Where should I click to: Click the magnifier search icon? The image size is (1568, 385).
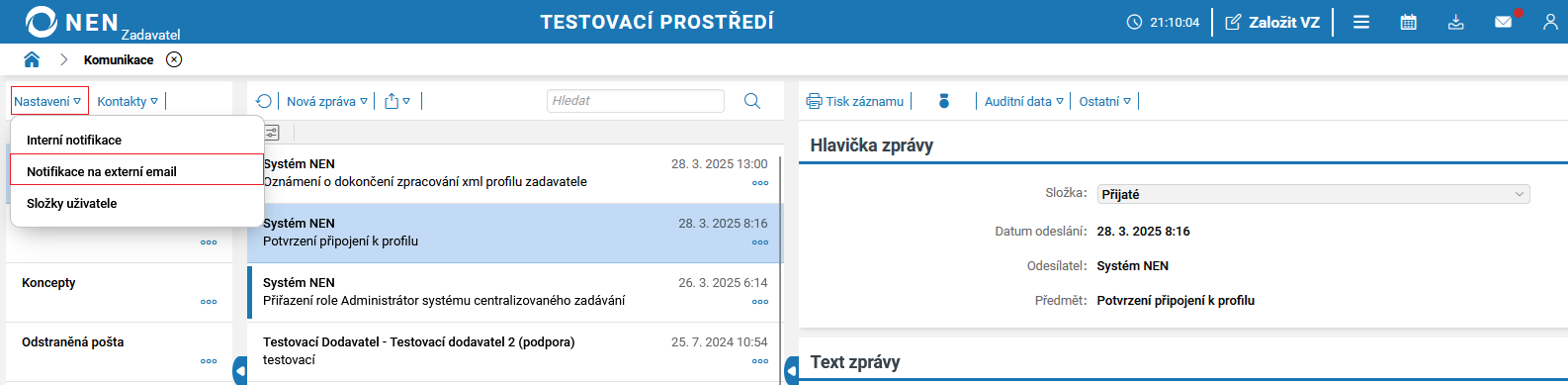coord(752,101)
